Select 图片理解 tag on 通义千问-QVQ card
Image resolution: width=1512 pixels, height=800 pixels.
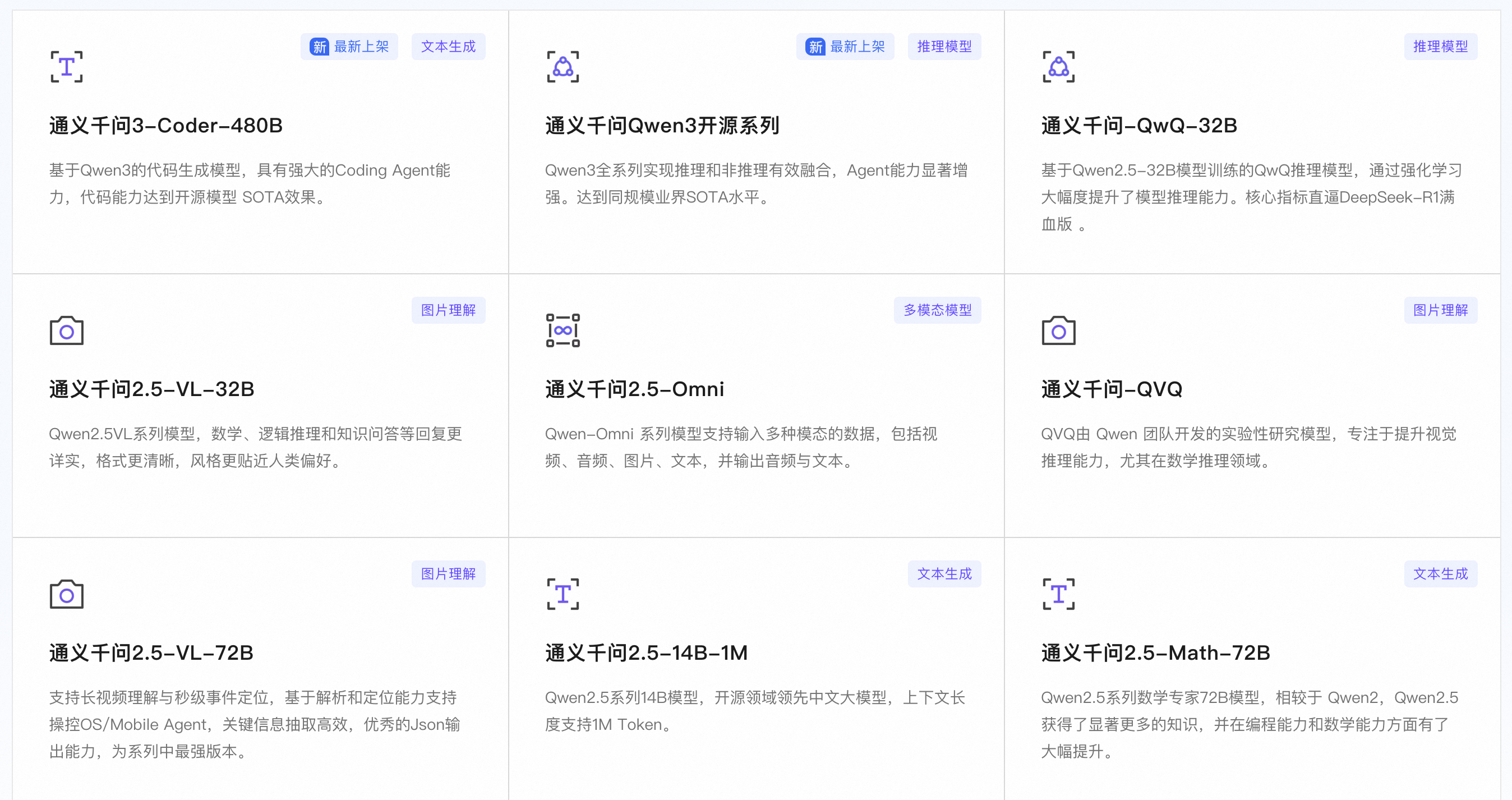click(x=1440, y=310)
